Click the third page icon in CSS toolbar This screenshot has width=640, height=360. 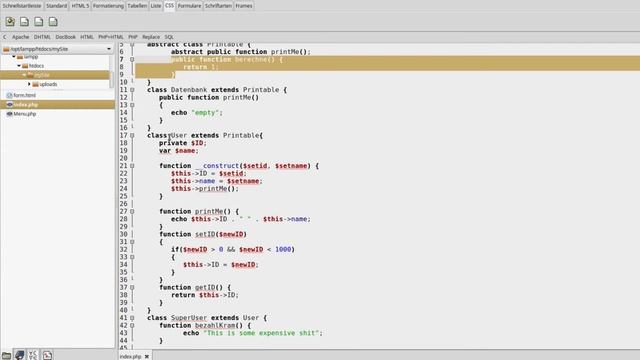point(39,22)
